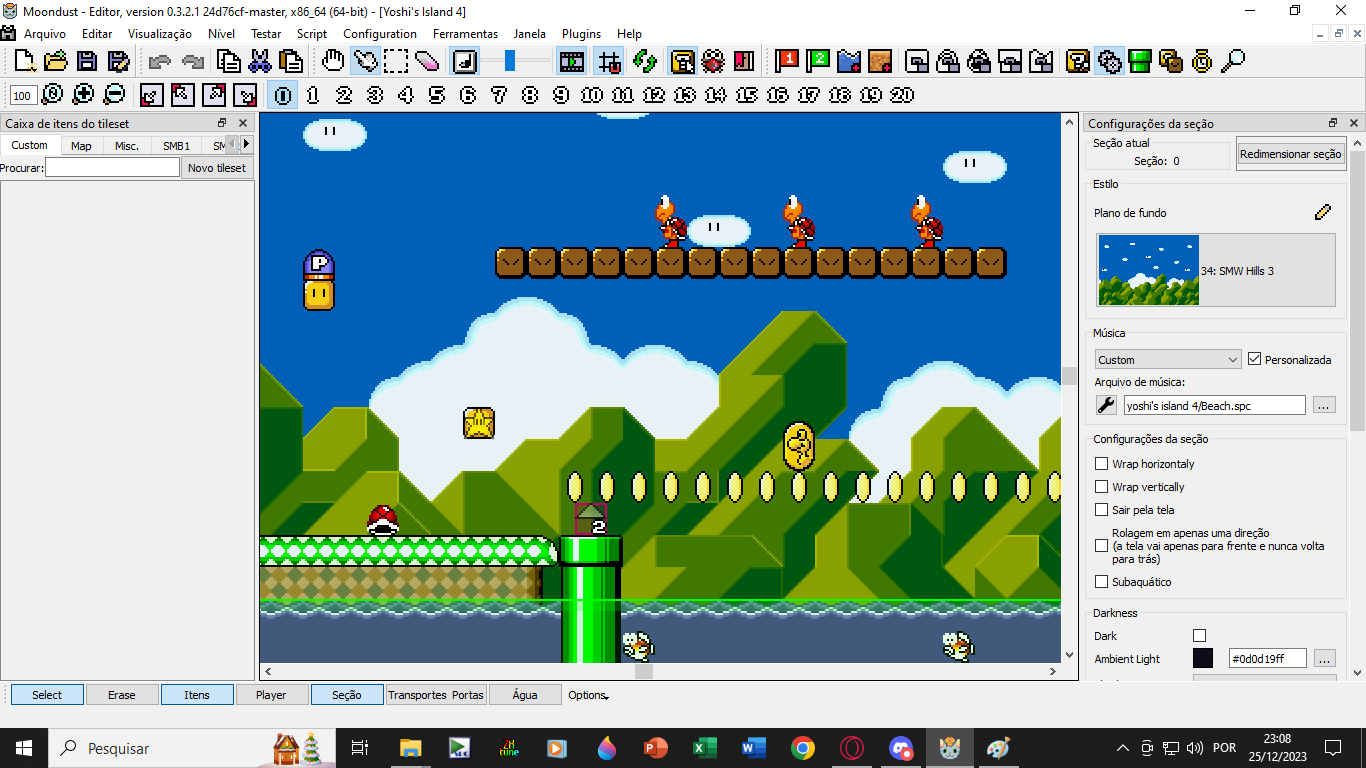Viewport: 1366px width, 768px height.
Task: Click the Ambient Light color swatch
Action: pyautogui.click(x=1203, y=659)
